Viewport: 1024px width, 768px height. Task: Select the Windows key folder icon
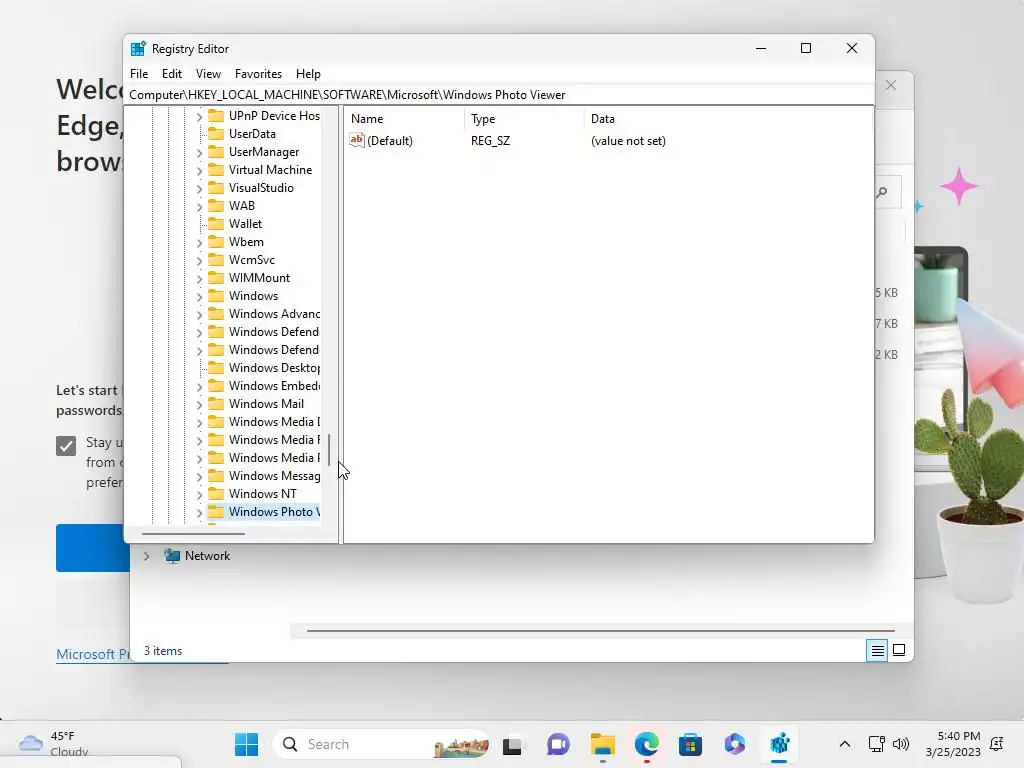pos(216,295)
